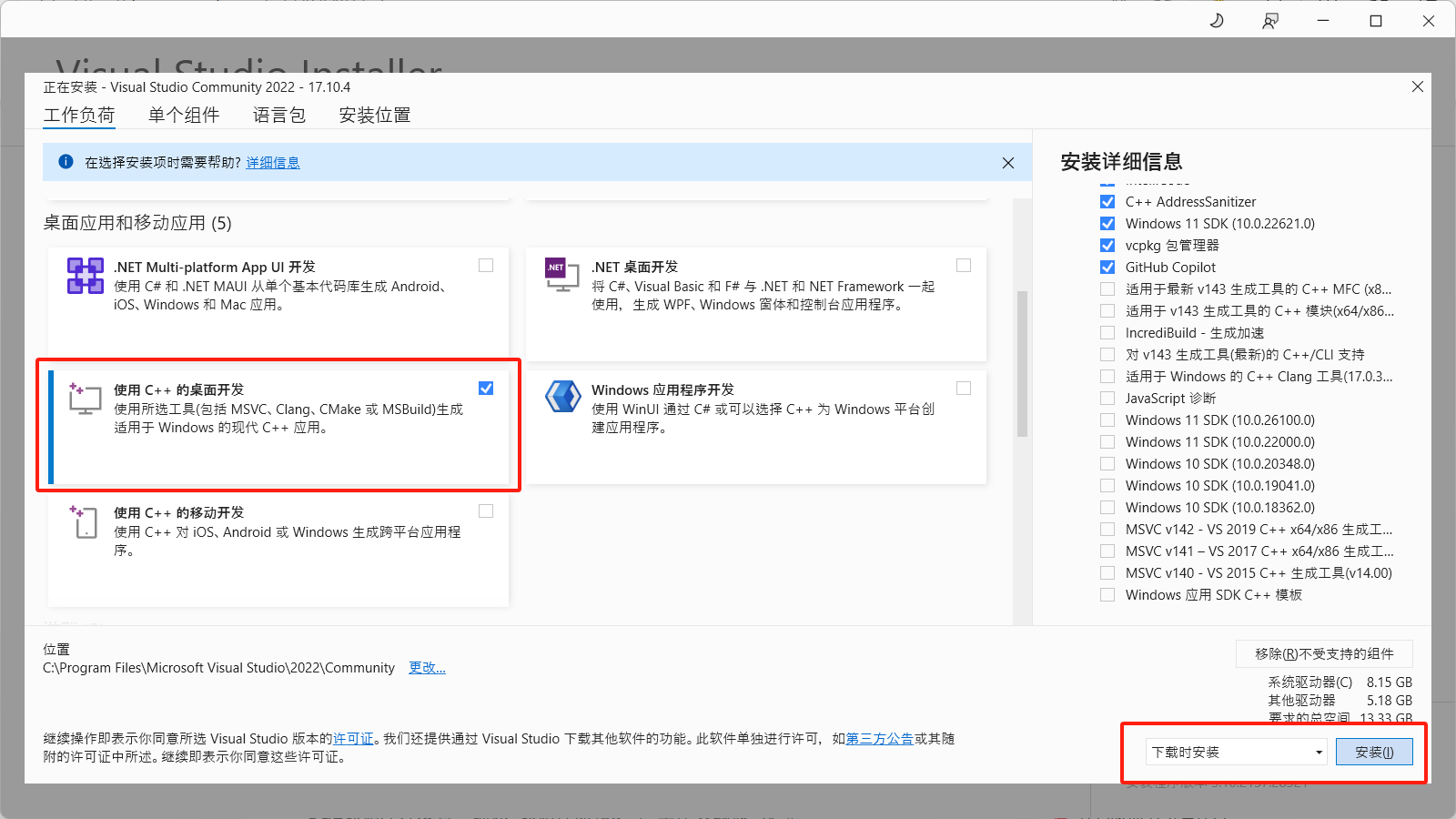This screenshot has height=819, width=1456.
Task: Click the 系统驱动器(C) 8.15 GB entry
Action: click(1340, 682)
